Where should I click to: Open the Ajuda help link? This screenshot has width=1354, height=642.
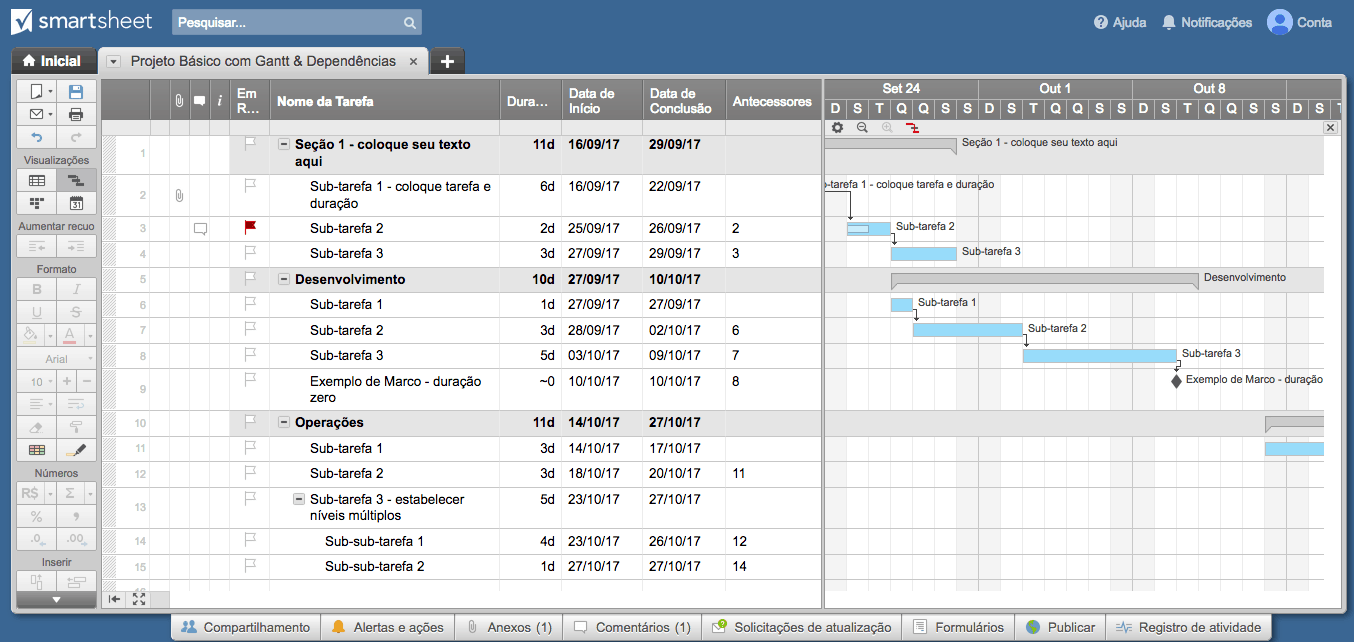pos(1120,22)
